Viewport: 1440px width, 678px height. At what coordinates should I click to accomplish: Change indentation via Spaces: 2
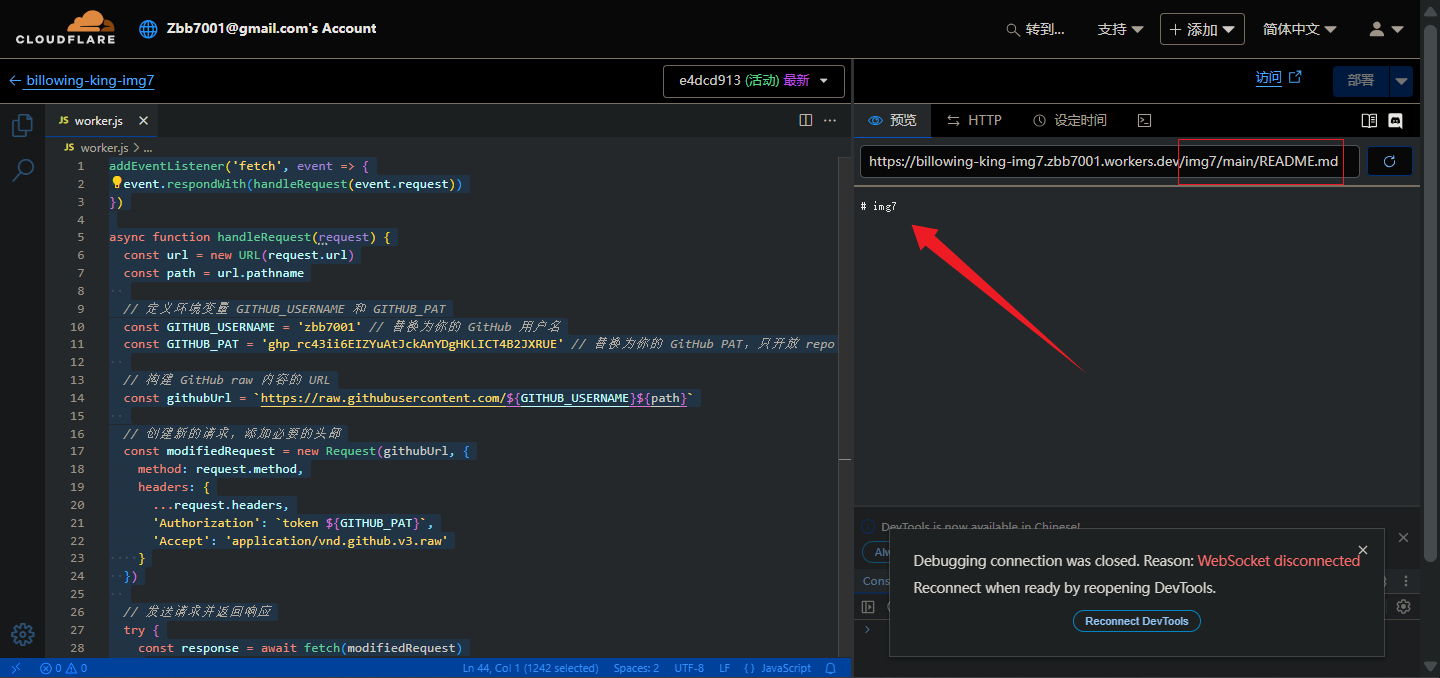[636, 668]
